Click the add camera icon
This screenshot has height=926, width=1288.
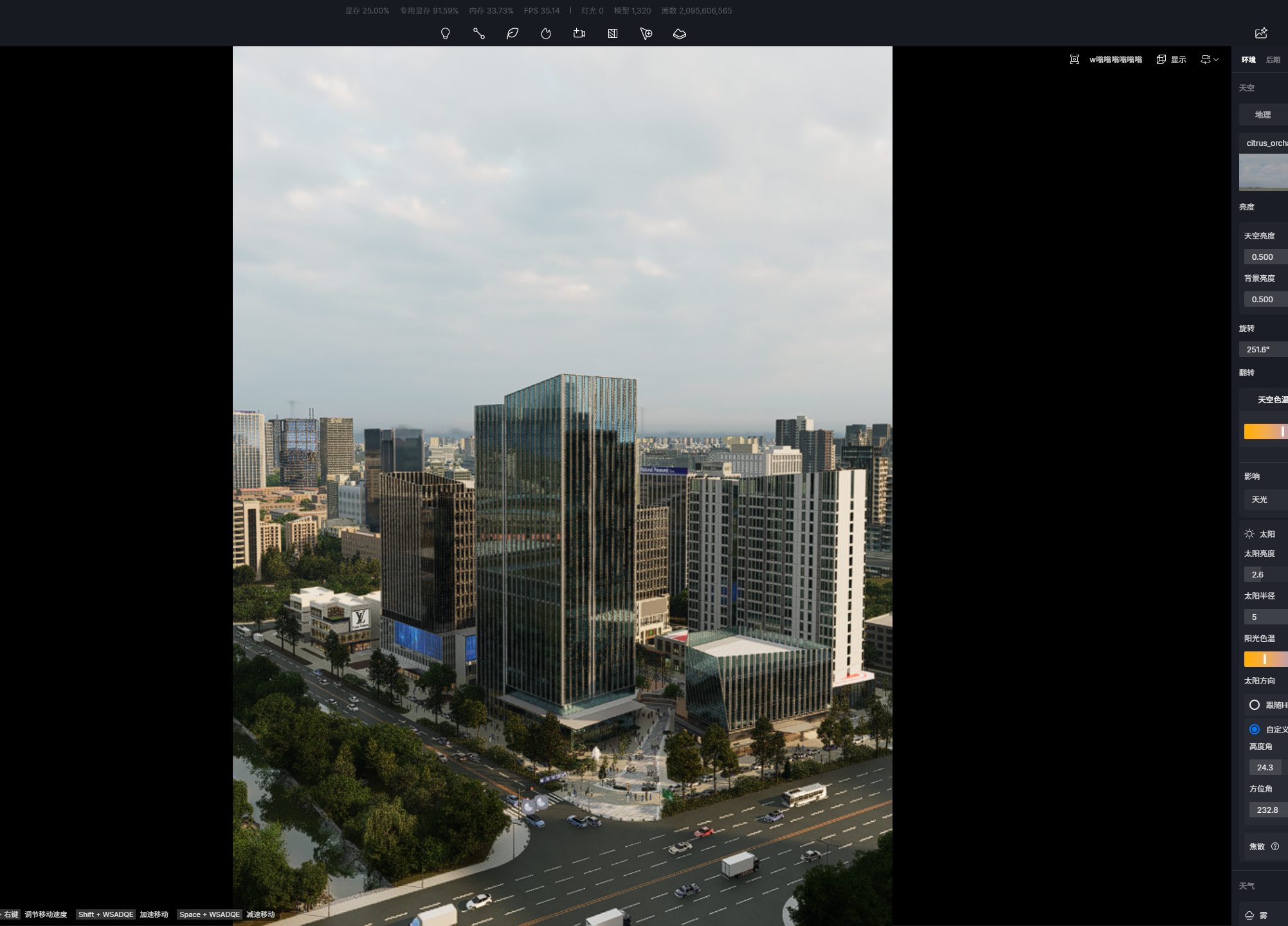point(579,33)
